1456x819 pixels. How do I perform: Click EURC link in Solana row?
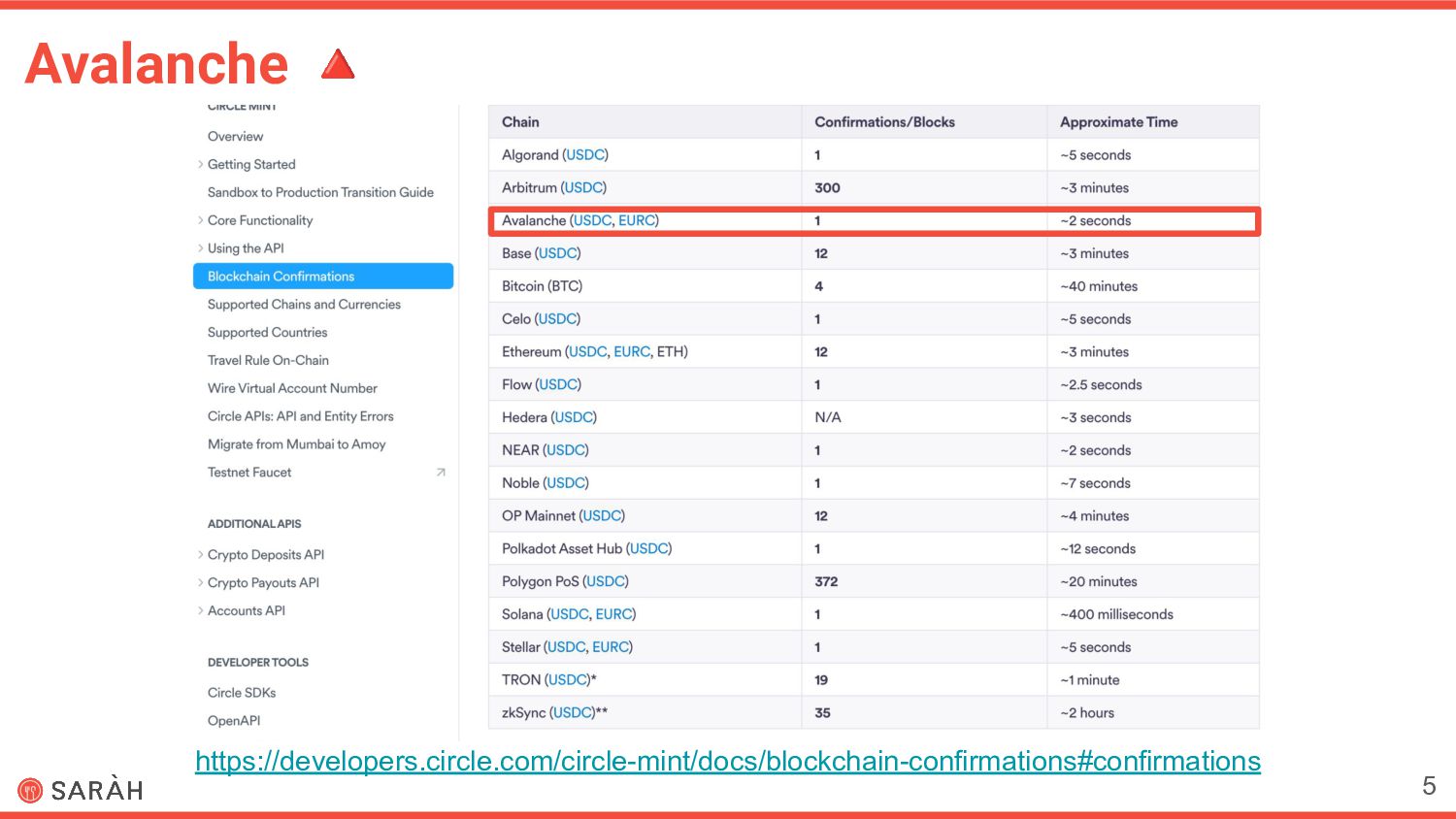(x=613, y=614)
